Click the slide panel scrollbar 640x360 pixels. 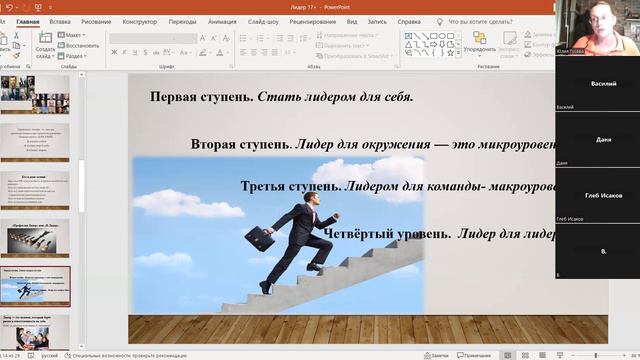(82, 186)
